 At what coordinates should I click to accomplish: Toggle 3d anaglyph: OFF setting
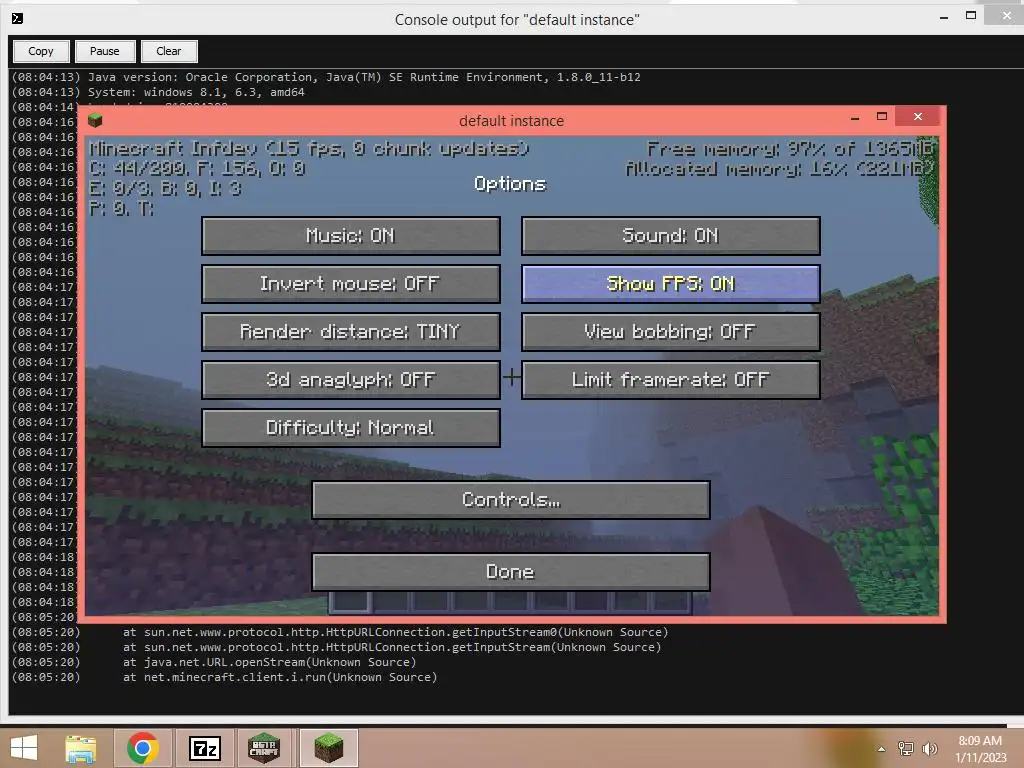(x=351, y=379)
